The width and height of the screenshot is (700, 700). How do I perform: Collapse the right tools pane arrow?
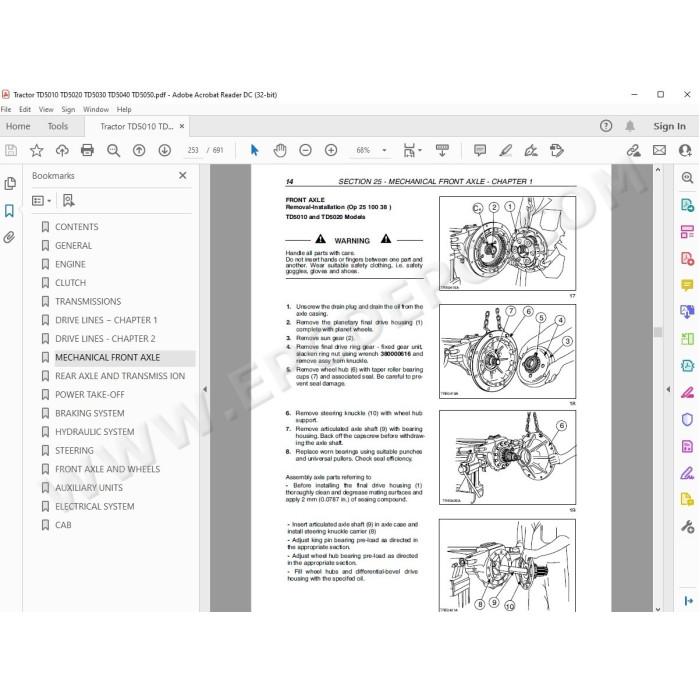(668, 389)
